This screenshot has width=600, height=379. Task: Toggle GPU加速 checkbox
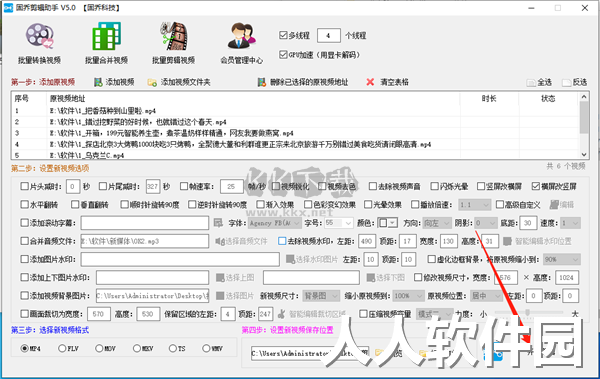[283, 55]
